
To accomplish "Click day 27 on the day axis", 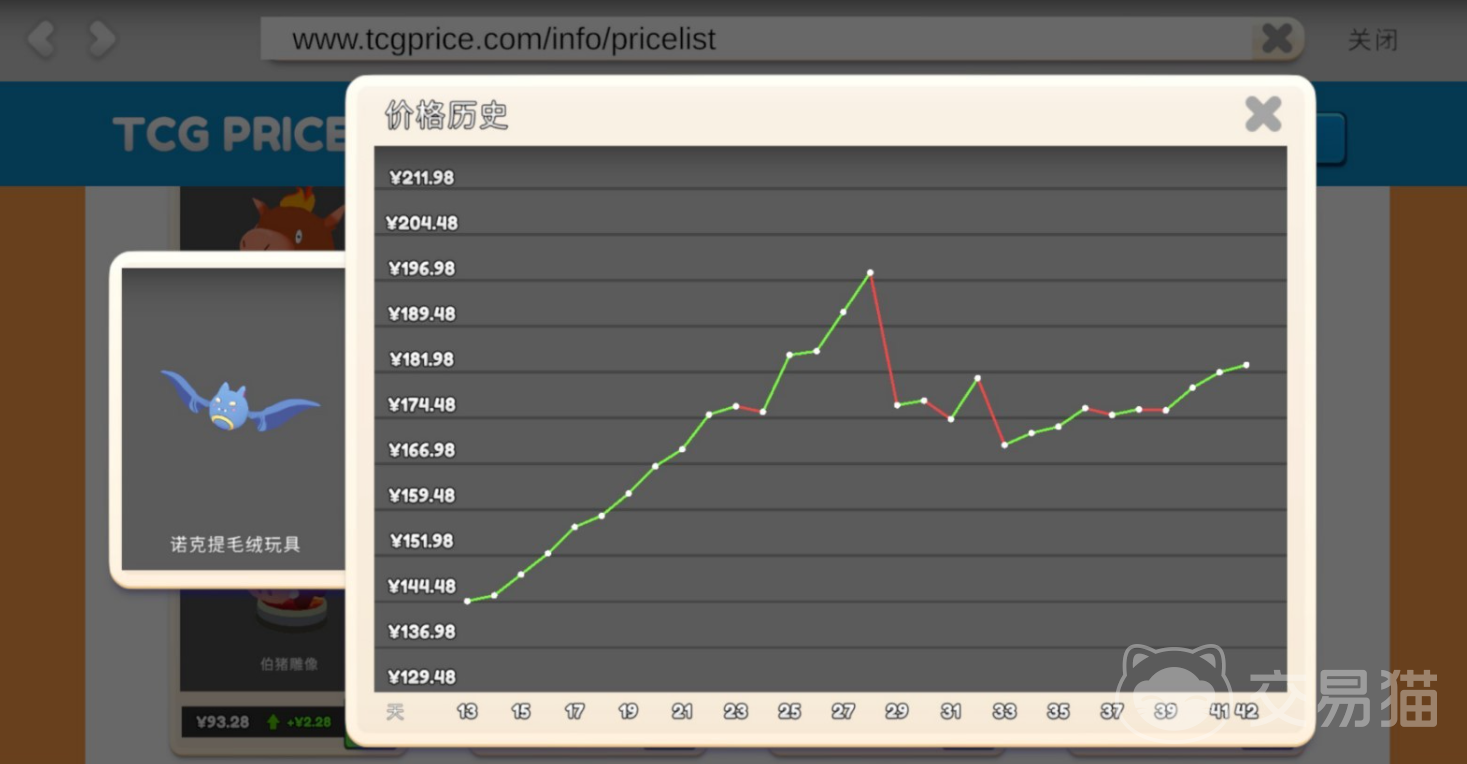I will coord(843,712).
